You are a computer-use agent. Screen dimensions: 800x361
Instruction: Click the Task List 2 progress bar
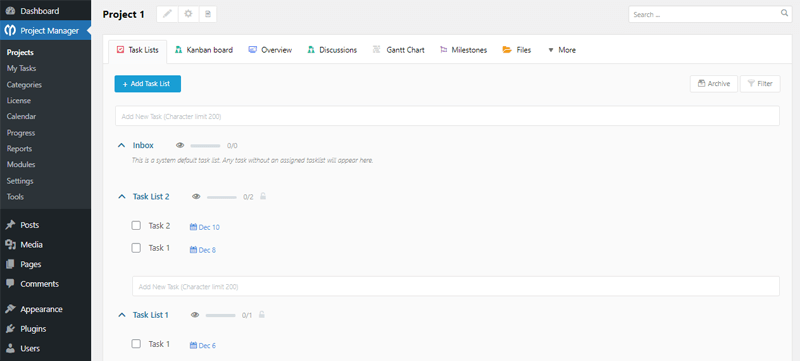[221, 197]
